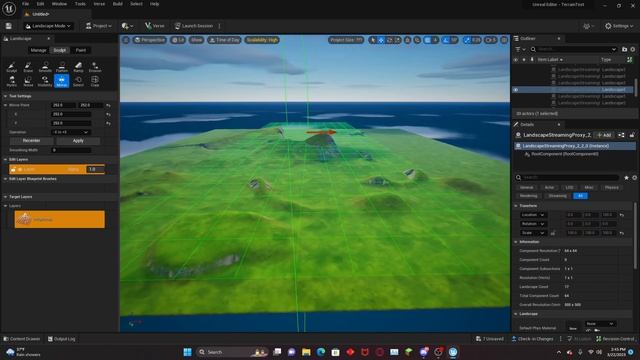Open the Landscape Mode dropdown

tap(49, 26)
